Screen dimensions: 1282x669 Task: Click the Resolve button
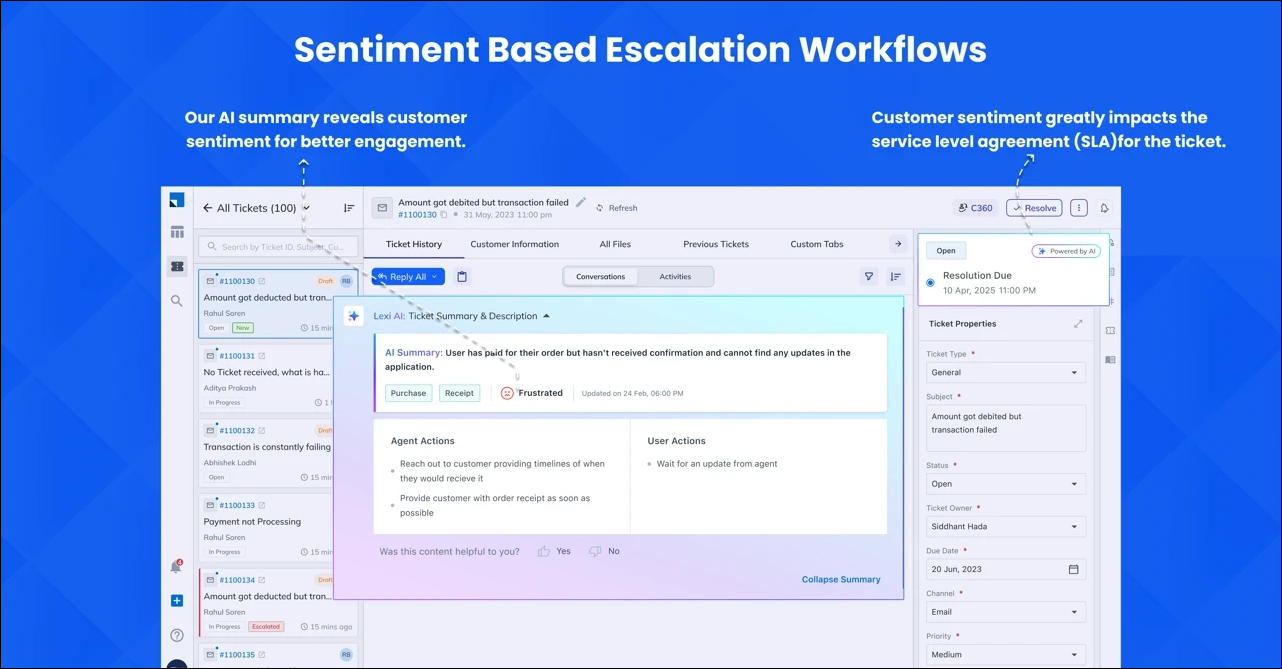click(1034, 207)
